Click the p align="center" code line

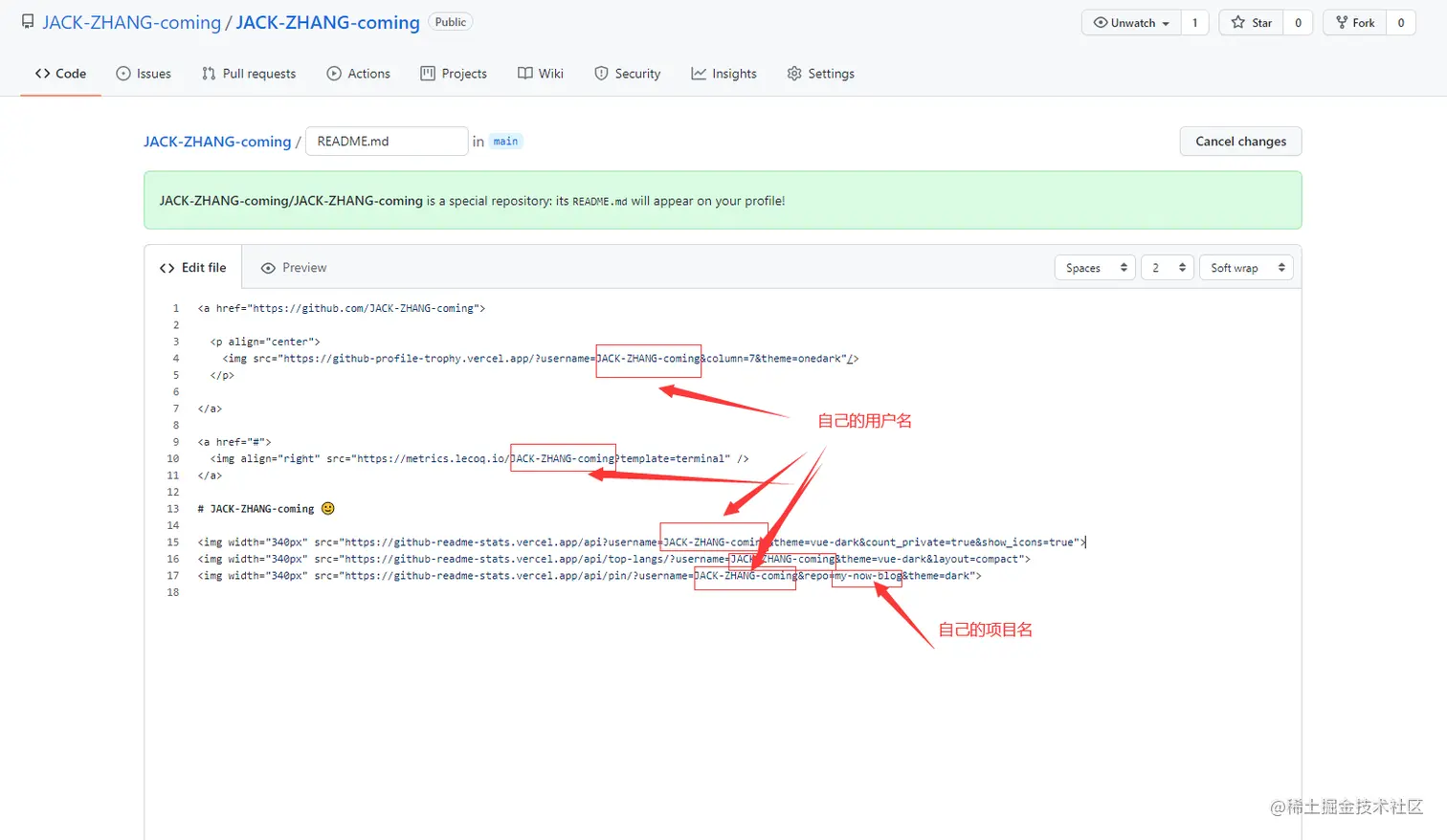(x=265, y=342)
